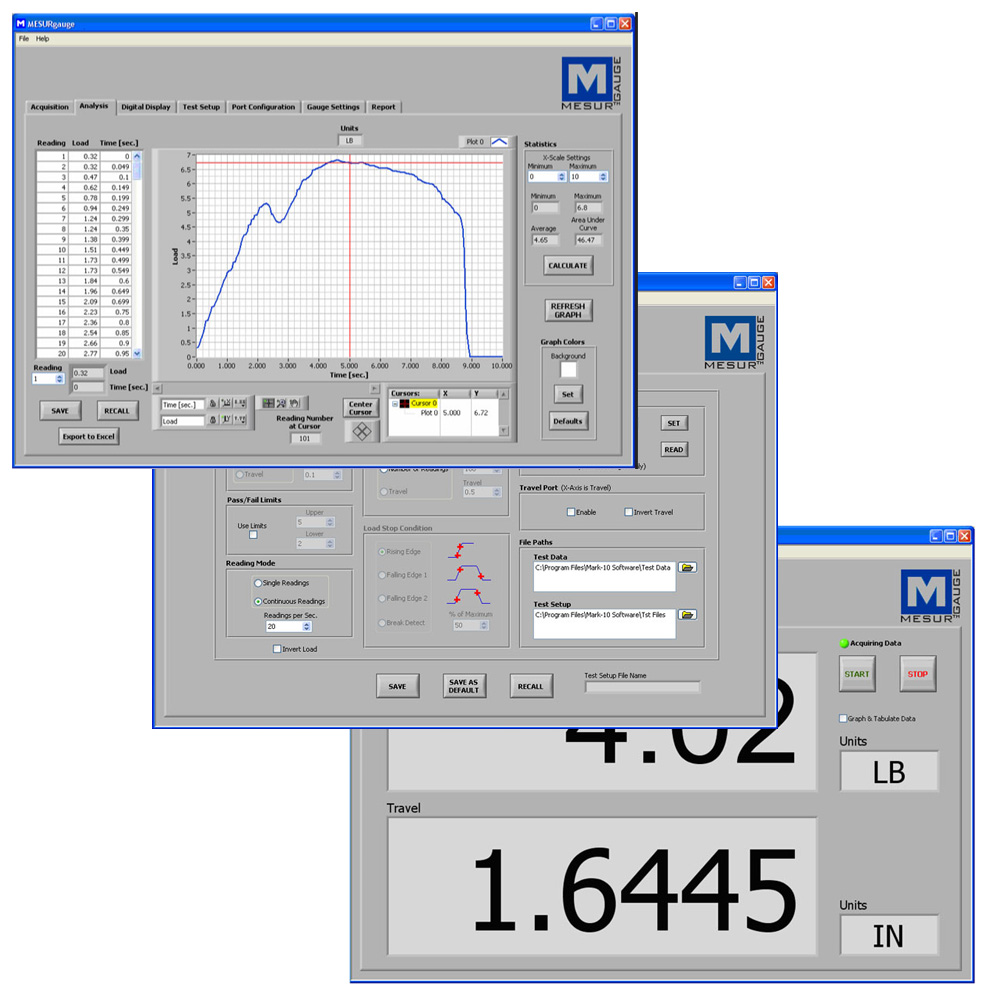Image resolution: width=1000 pixels, height=1000 pixels.
Task: Adjust the Readings per Sec. stepper
Action: (x=306, y=627)
